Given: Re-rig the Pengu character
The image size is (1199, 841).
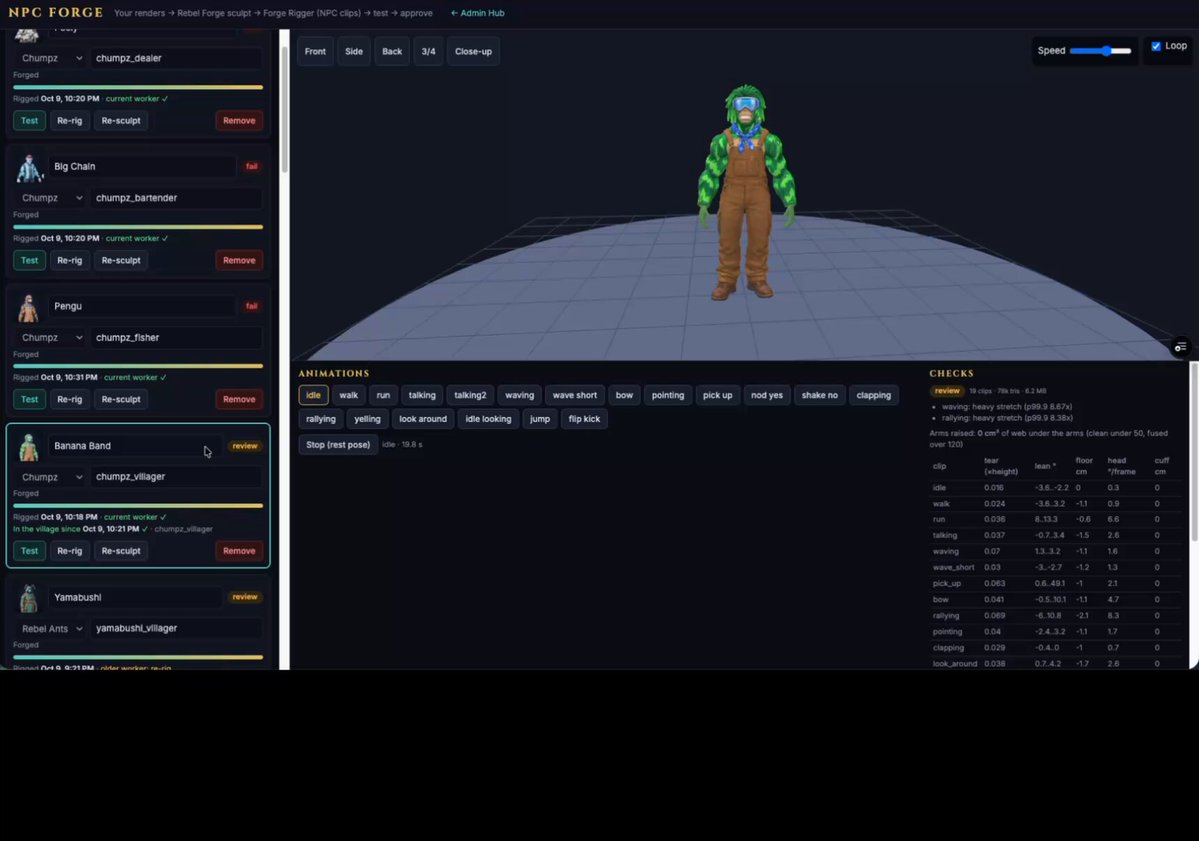Looking at the screenshot, I should pyautogui.click(x=70, y=399).
